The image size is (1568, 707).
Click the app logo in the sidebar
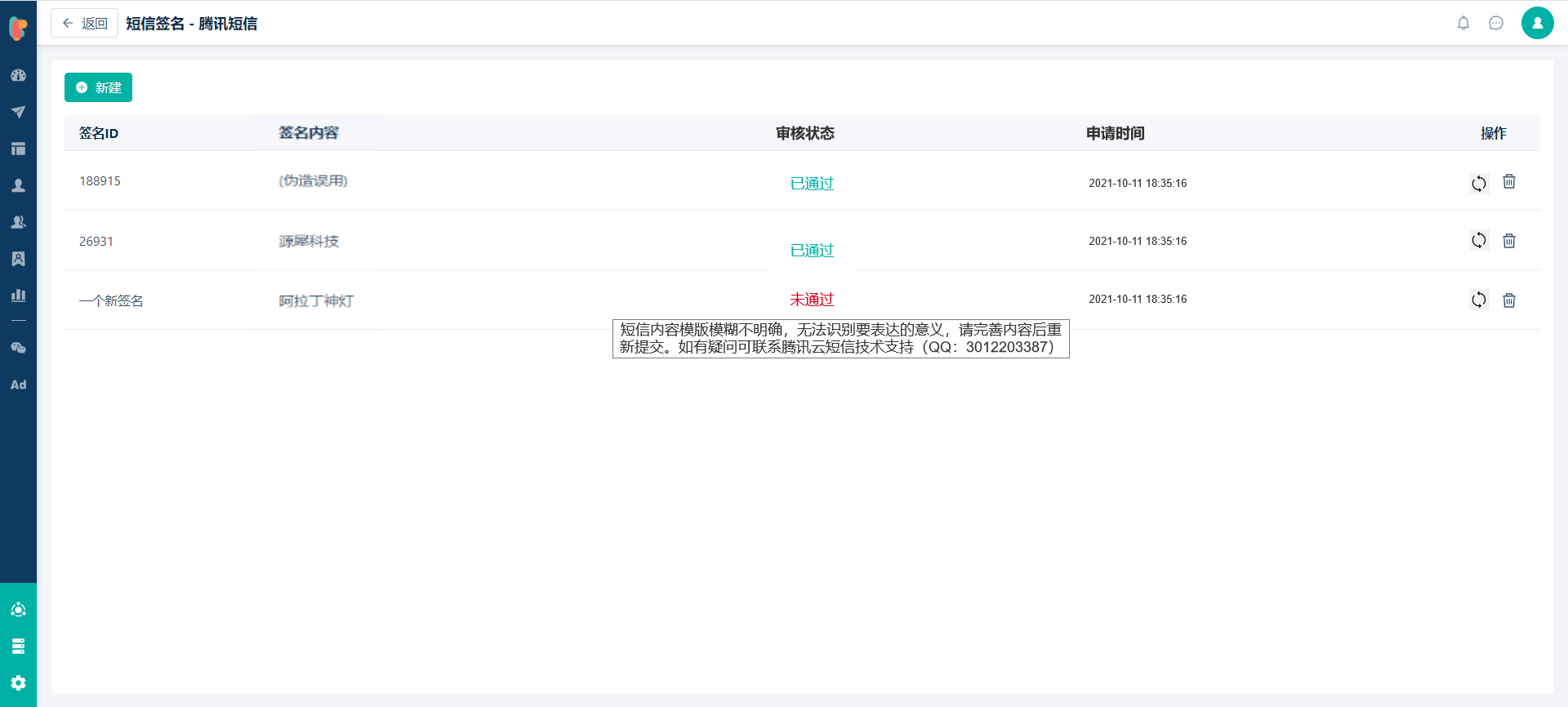(x=18, y=28)
